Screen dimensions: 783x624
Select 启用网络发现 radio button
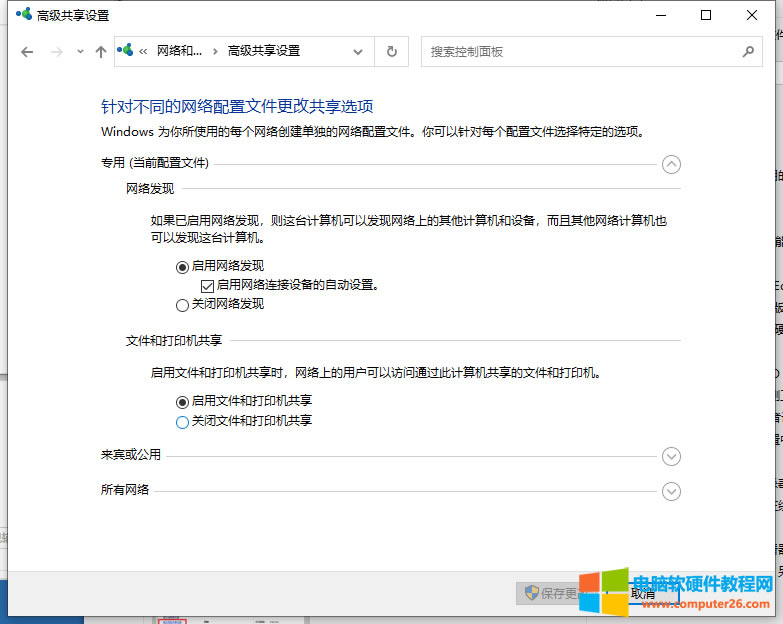182,266
